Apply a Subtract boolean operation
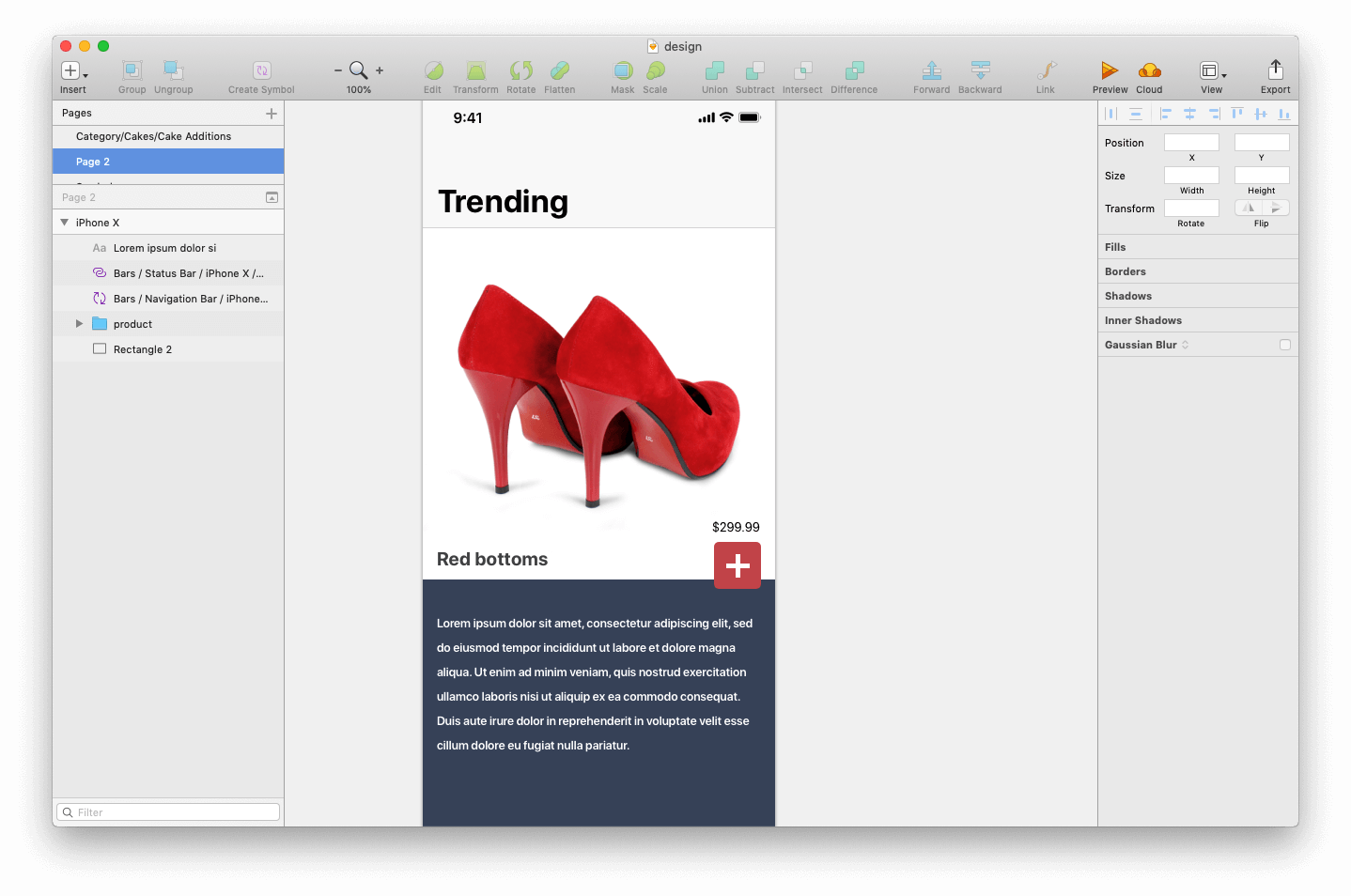Viewport: 1351px width, 896px height. click(755, 70)
